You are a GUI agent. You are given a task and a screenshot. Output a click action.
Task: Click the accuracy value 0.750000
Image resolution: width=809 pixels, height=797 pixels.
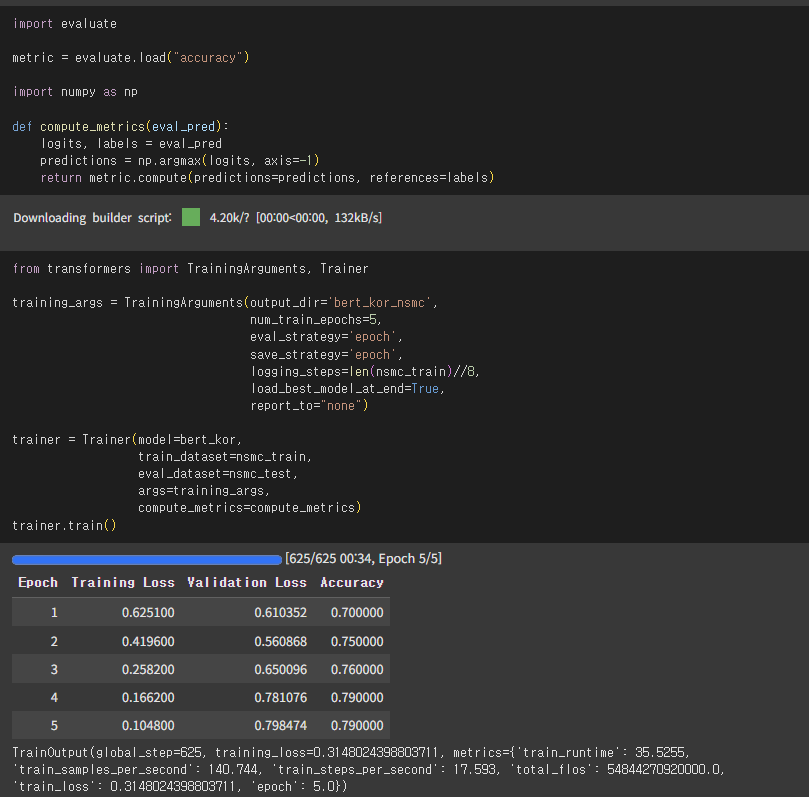357,641
